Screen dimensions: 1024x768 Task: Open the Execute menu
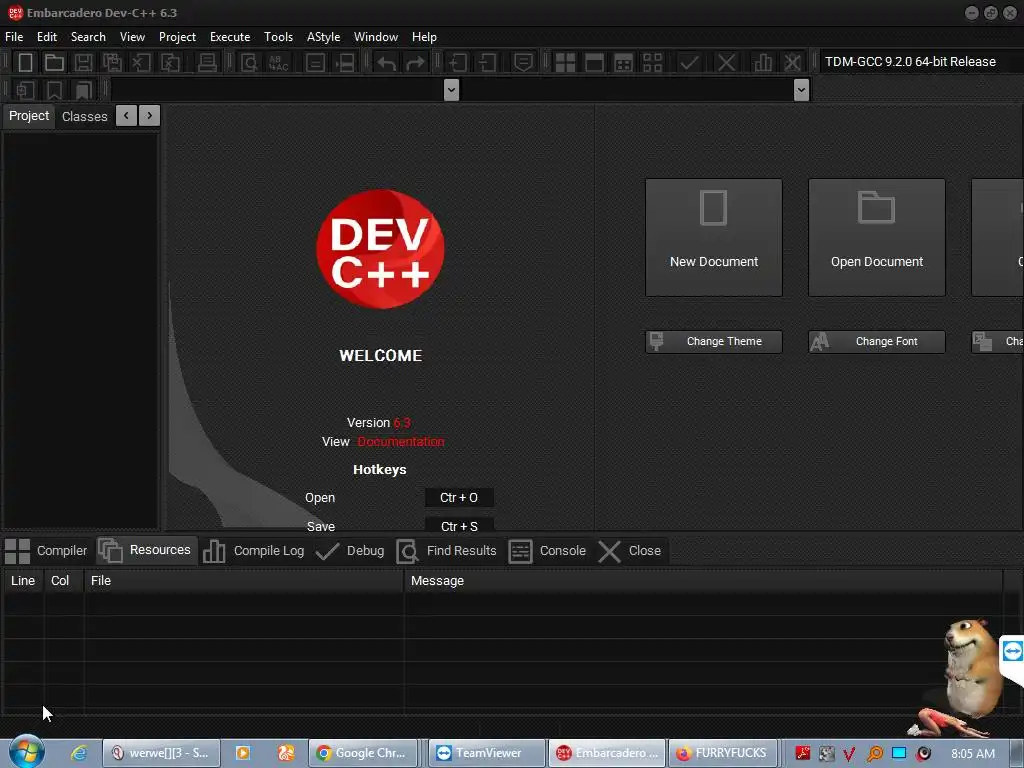click(x=230, y=37)
